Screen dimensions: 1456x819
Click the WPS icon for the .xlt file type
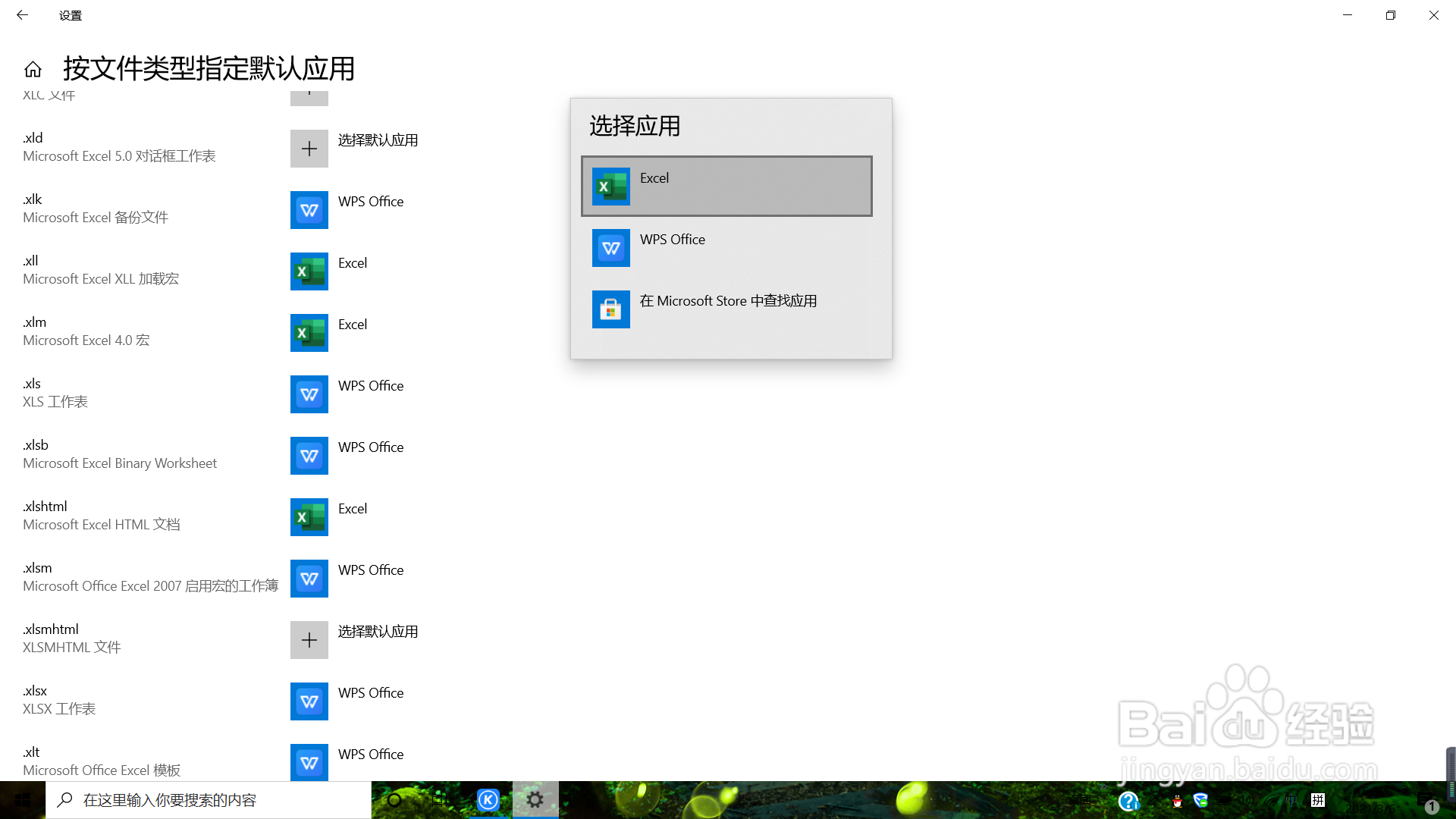coord(309,762)
